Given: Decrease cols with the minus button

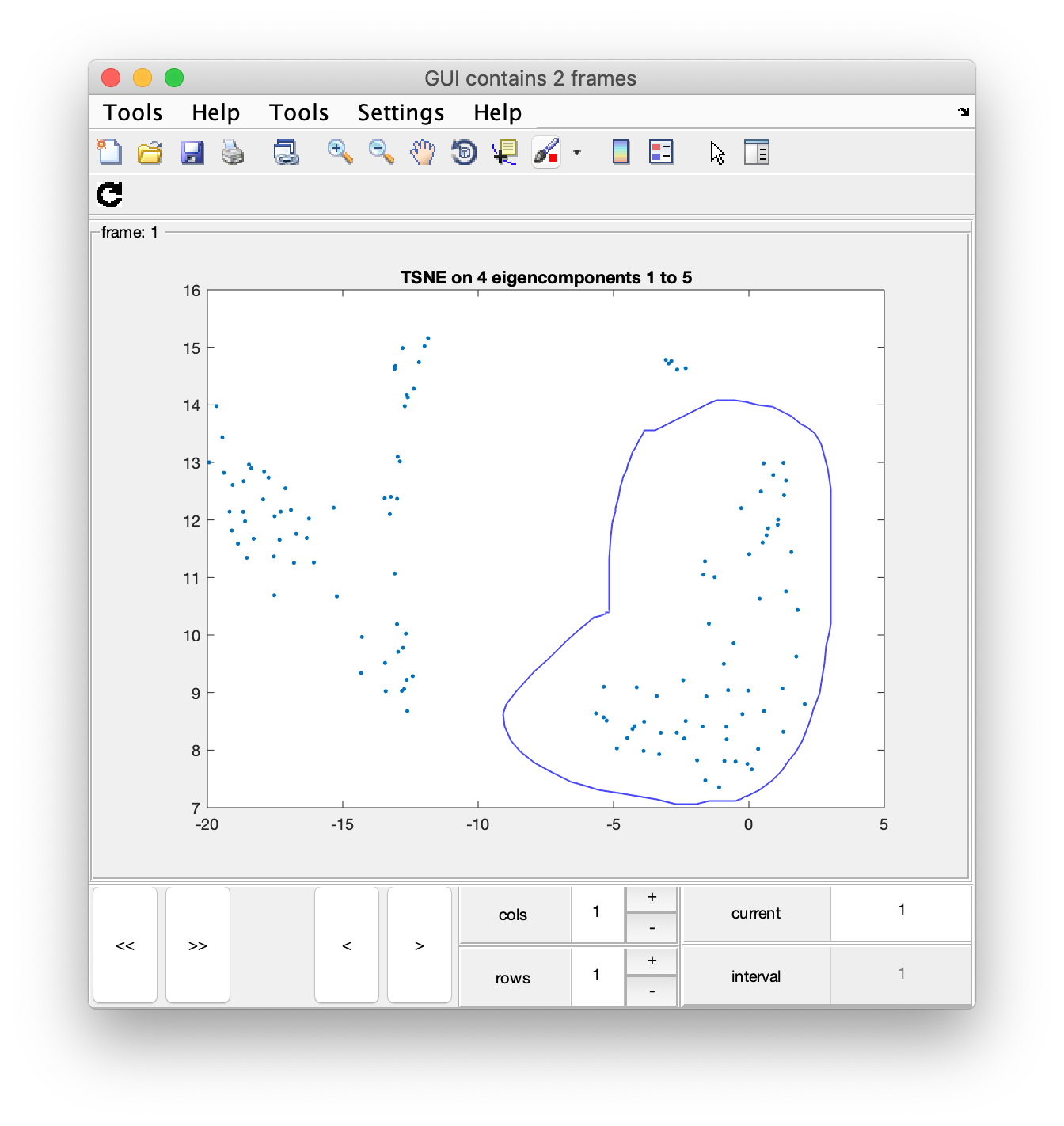Looking at the screenshot, I should 652,928.
